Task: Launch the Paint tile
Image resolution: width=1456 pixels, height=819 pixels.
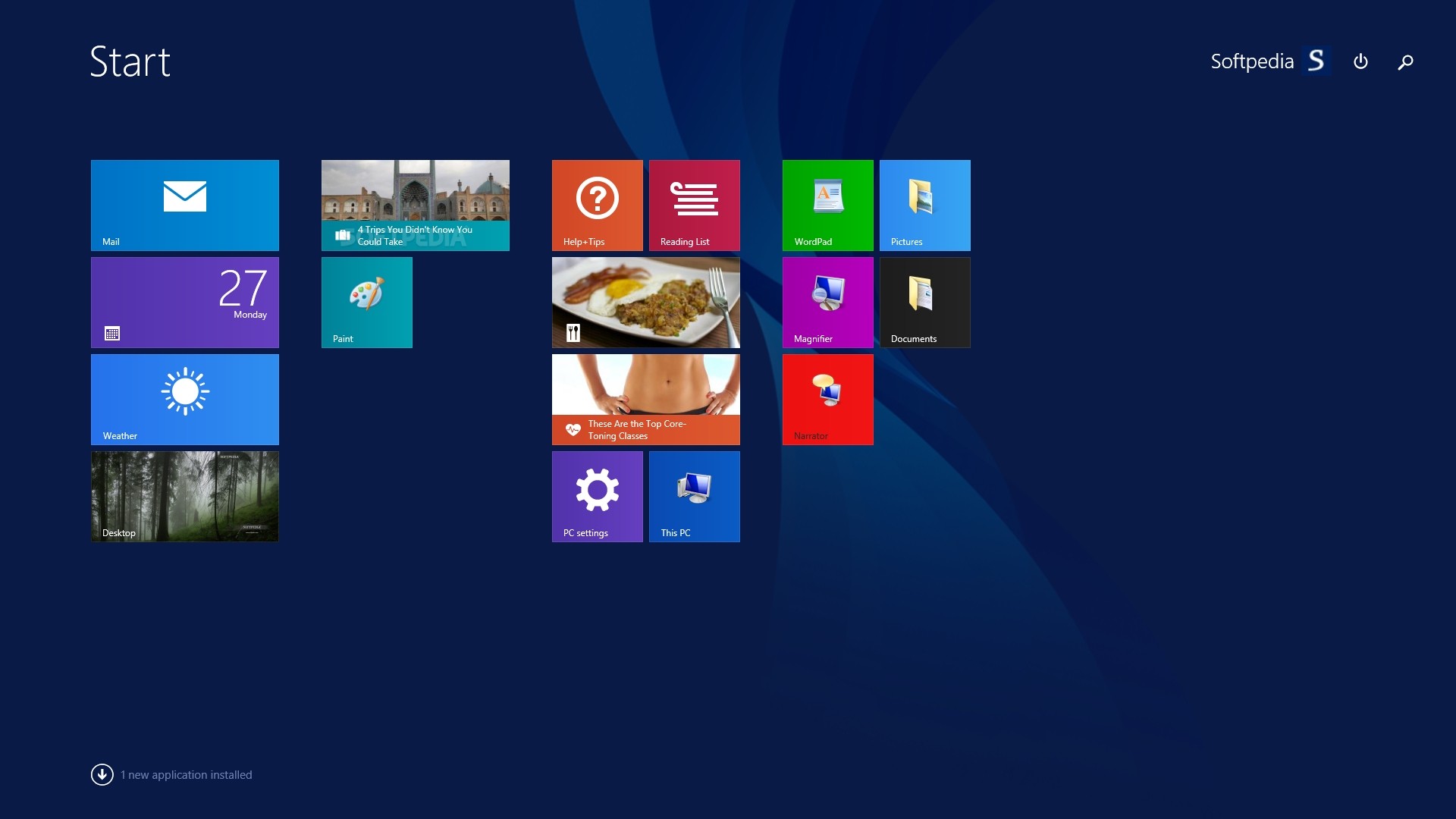Action: pyautogui.click(x=366, y=302)
